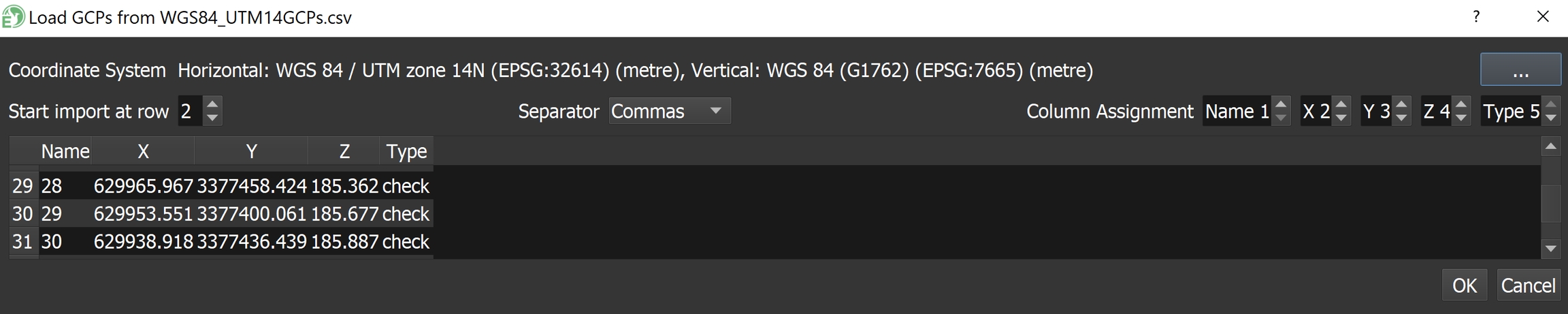This screenshot has width=1568, height=314.
Task: Click the question mark help icon
Action: [x=1476, y=17]
